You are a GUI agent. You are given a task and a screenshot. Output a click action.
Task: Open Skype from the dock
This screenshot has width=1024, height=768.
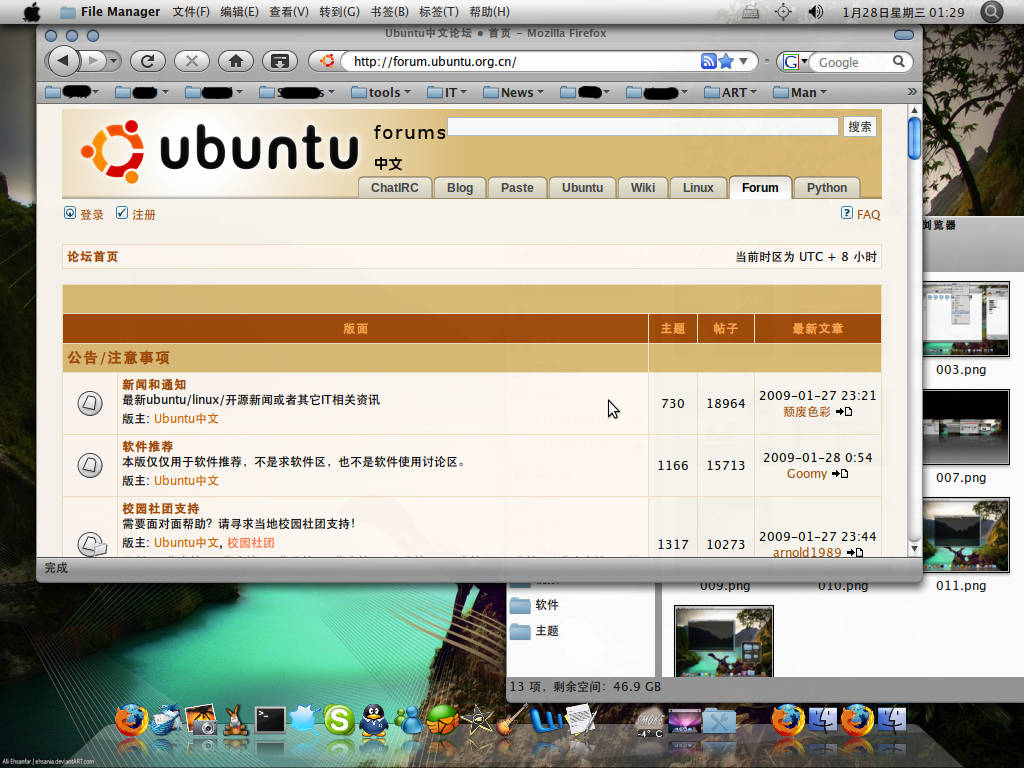(x=340, y=720)
